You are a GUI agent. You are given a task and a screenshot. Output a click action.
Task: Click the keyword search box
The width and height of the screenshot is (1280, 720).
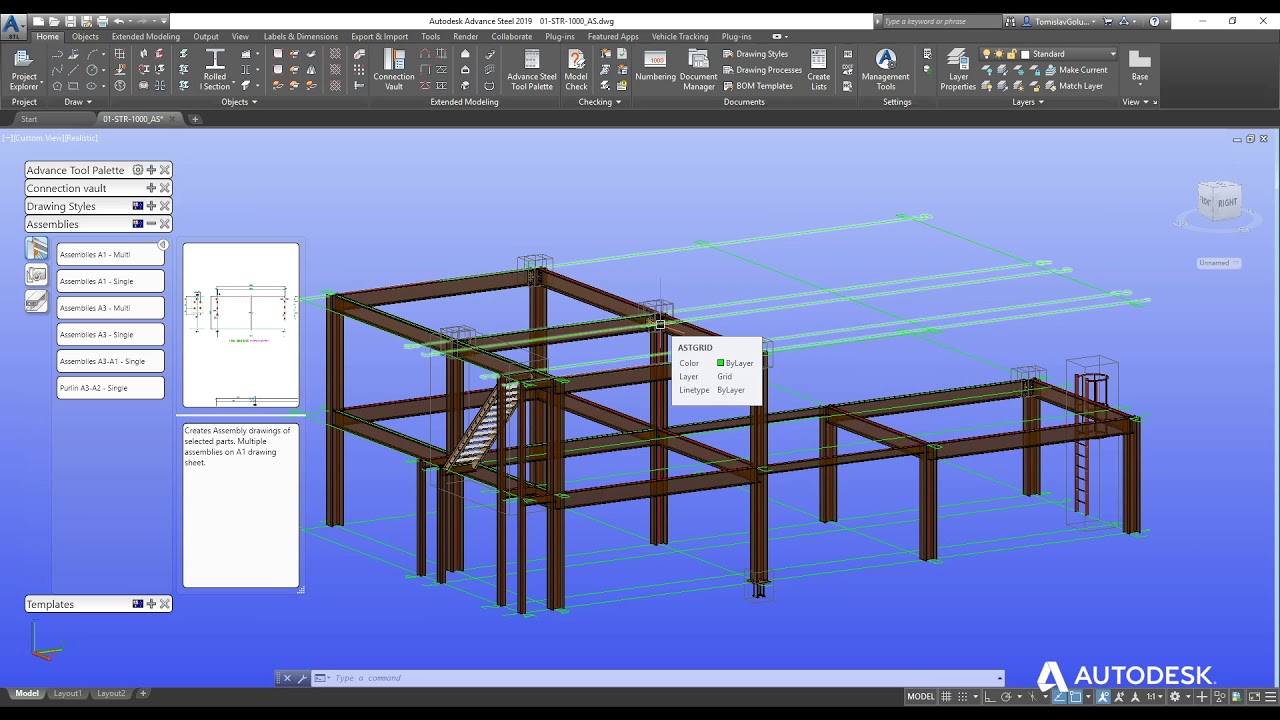click(940, 21)
